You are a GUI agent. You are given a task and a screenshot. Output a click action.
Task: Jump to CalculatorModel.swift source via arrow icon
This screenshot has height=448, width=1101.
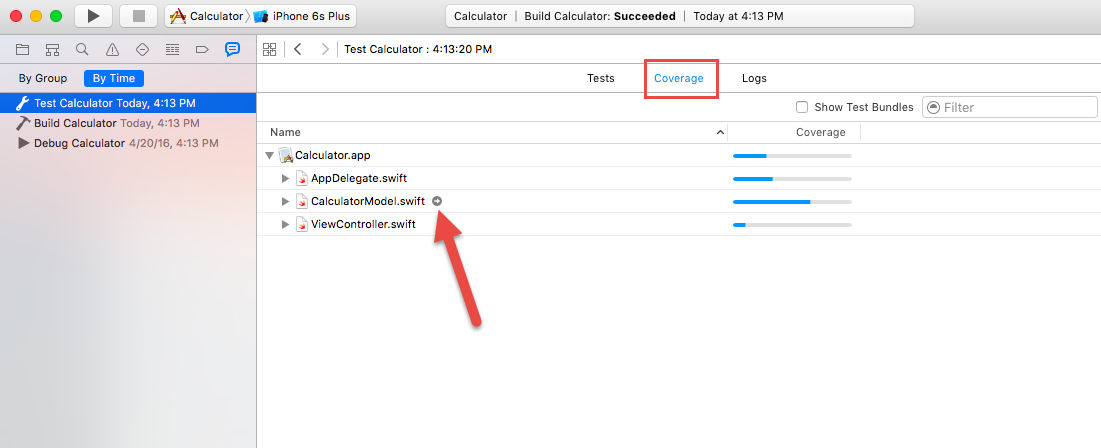coord(437,201)
